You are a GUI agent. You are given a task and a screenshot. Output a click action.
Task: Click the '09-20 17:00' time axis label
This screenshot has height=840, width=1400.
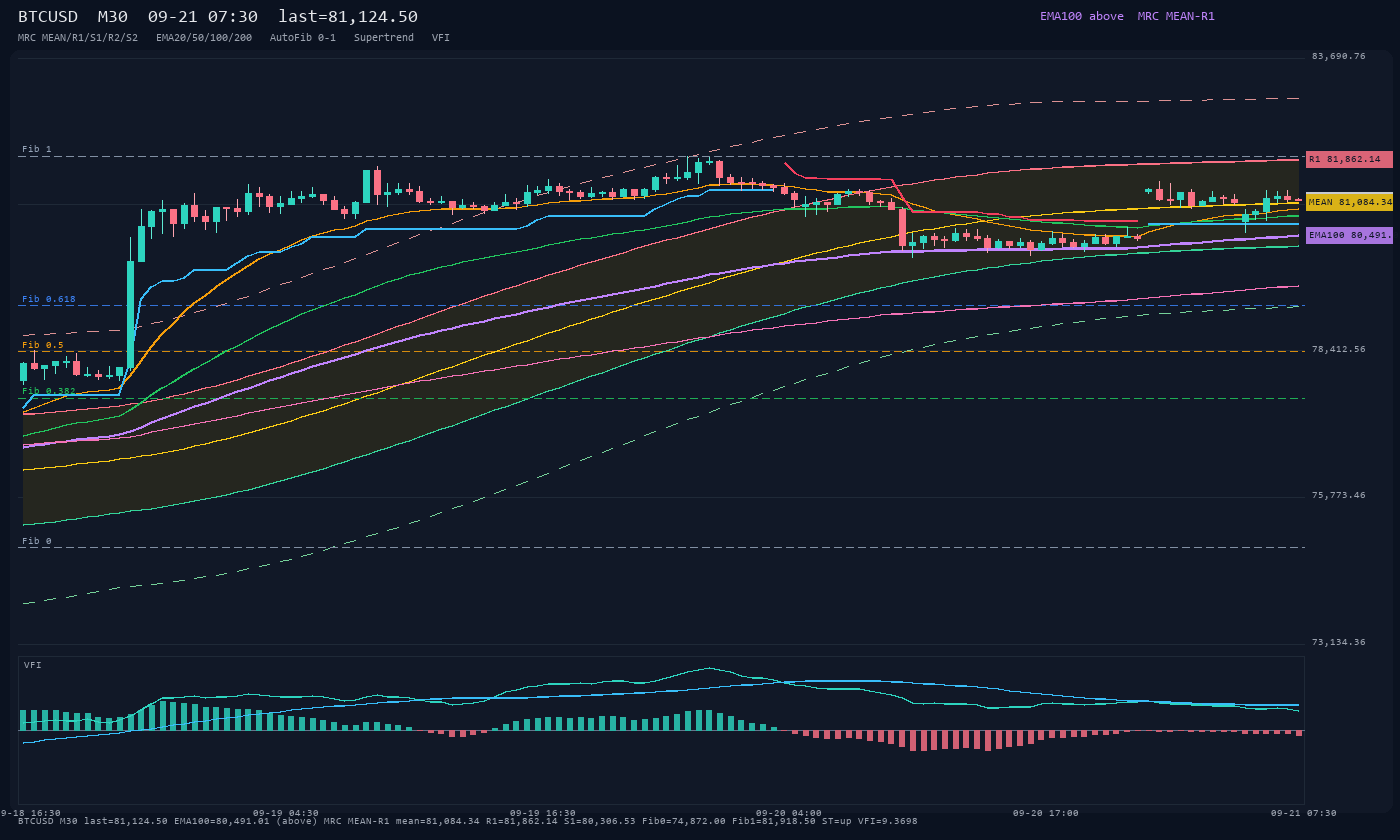click(1046, 814)
